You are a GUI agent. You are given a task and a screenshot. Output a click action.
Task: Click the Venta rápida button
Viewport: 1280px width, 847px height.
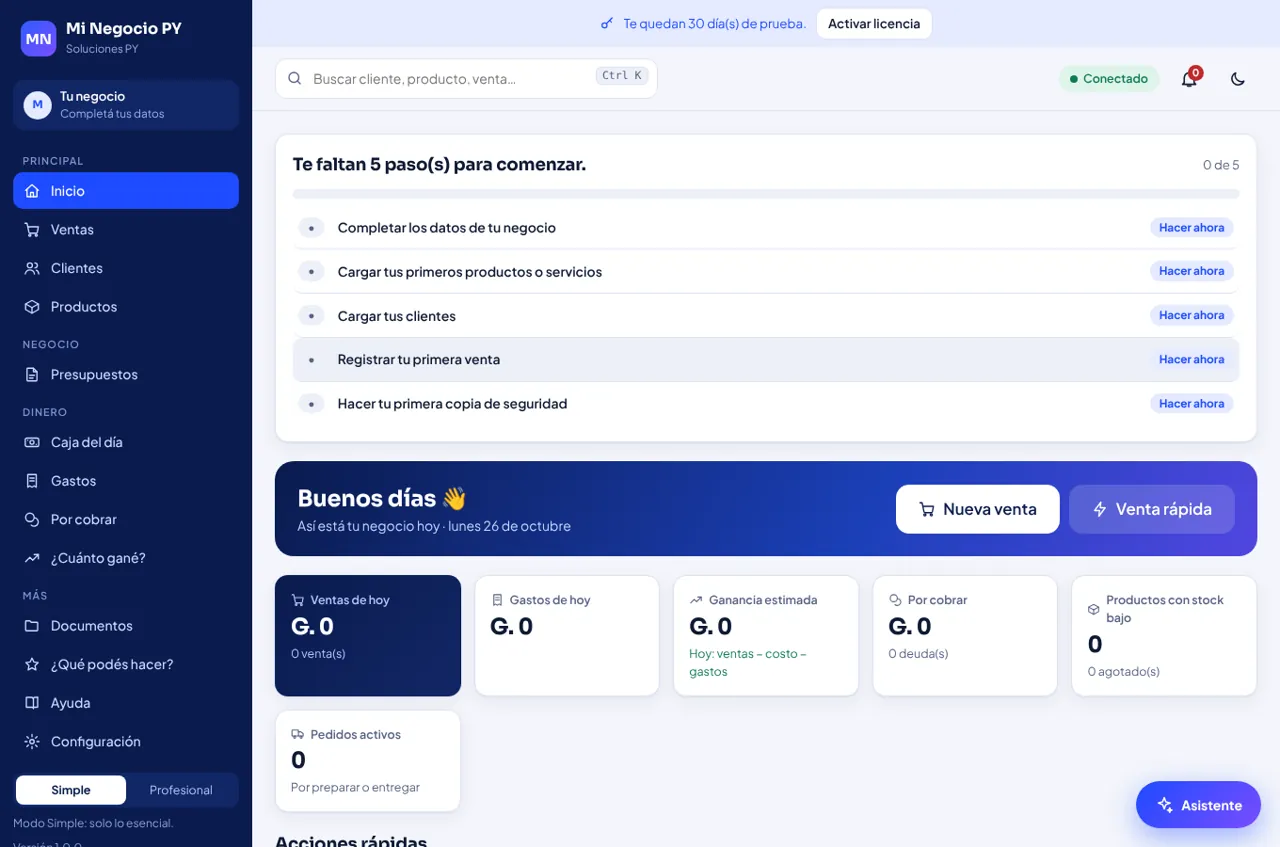point(1152,509)
